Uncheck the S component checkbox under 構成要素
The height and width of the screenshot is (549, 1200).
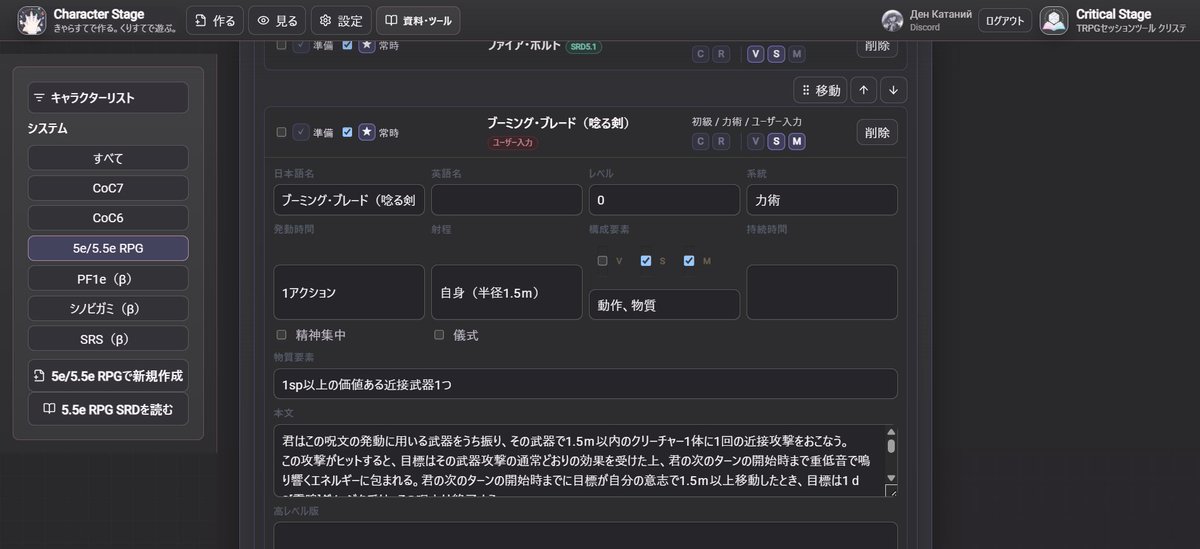[x=646, y=261]
